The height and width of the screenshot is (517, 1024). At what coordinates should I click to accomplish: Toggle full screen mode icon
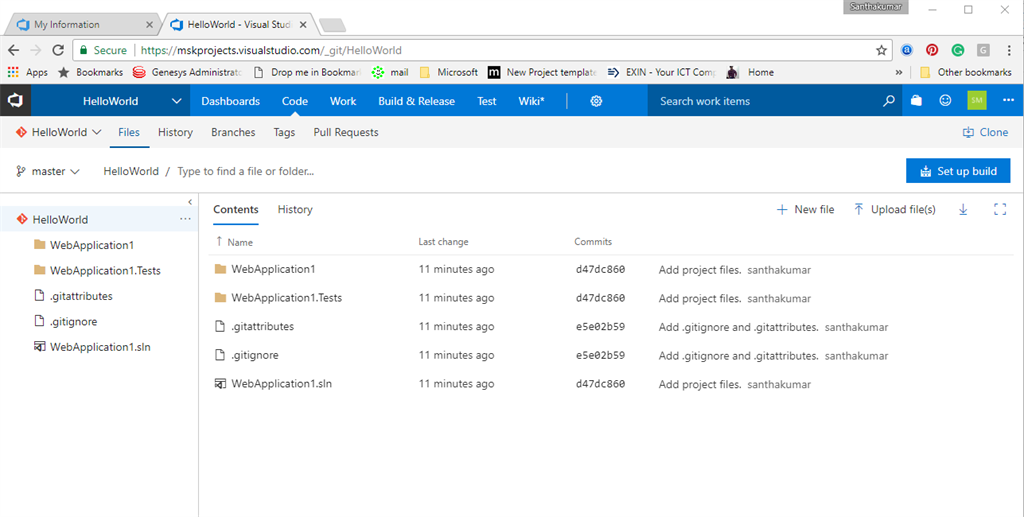point(999,210)
